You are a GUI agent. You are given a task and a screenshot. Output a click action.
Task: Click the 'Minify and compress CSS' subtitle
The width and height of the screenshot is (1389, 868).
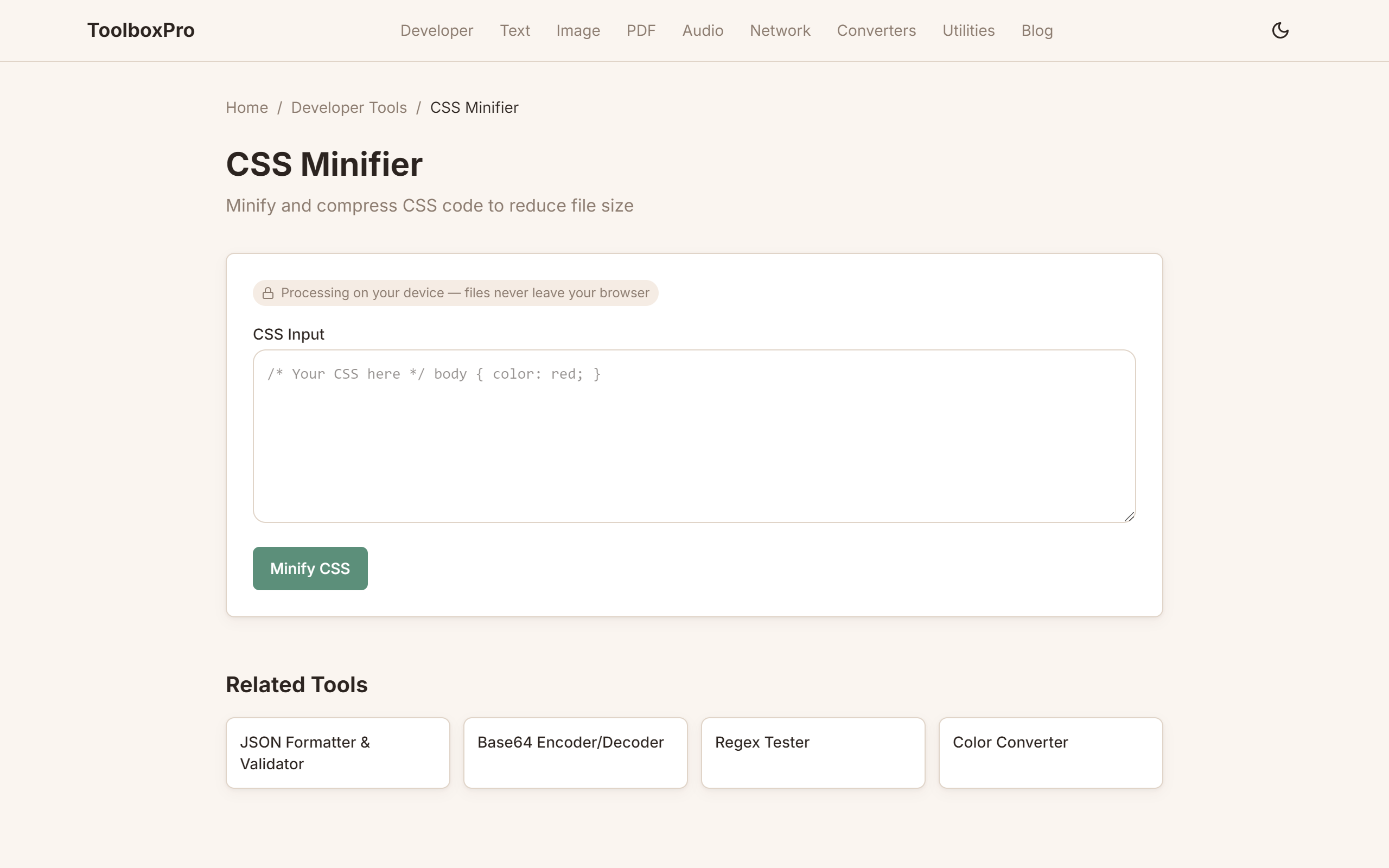429,206
